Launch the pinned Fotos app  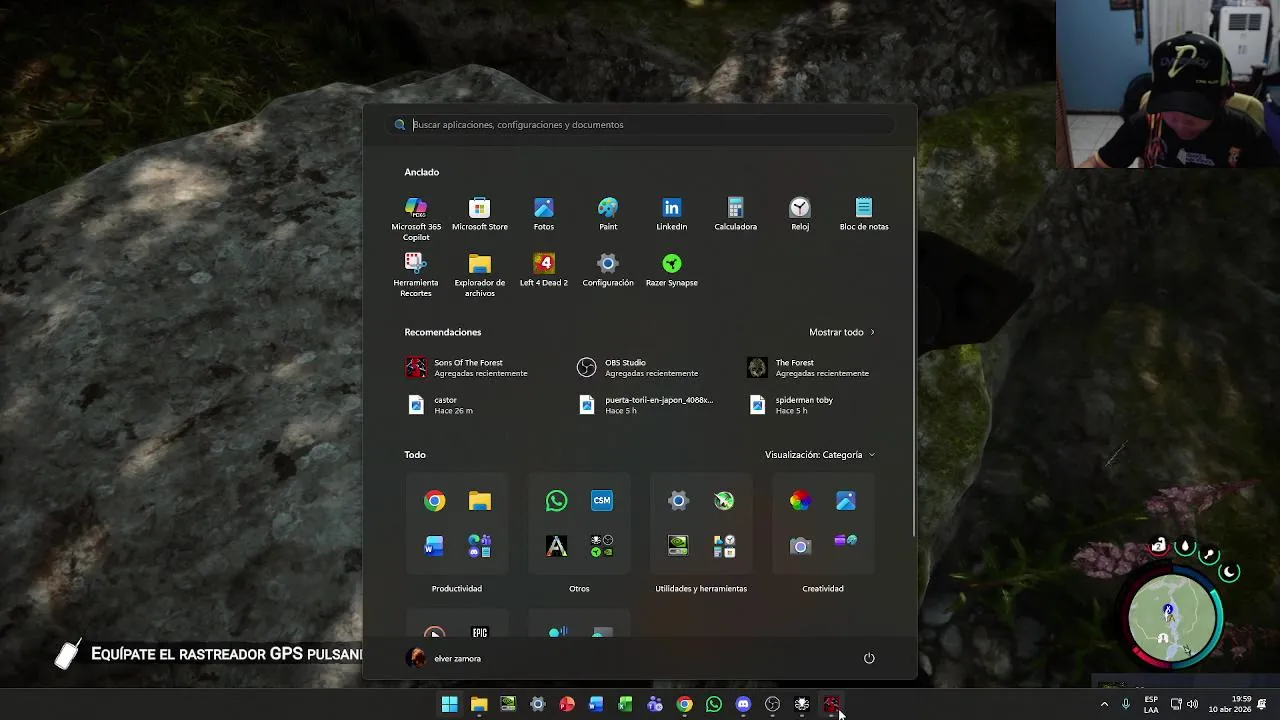544,214
